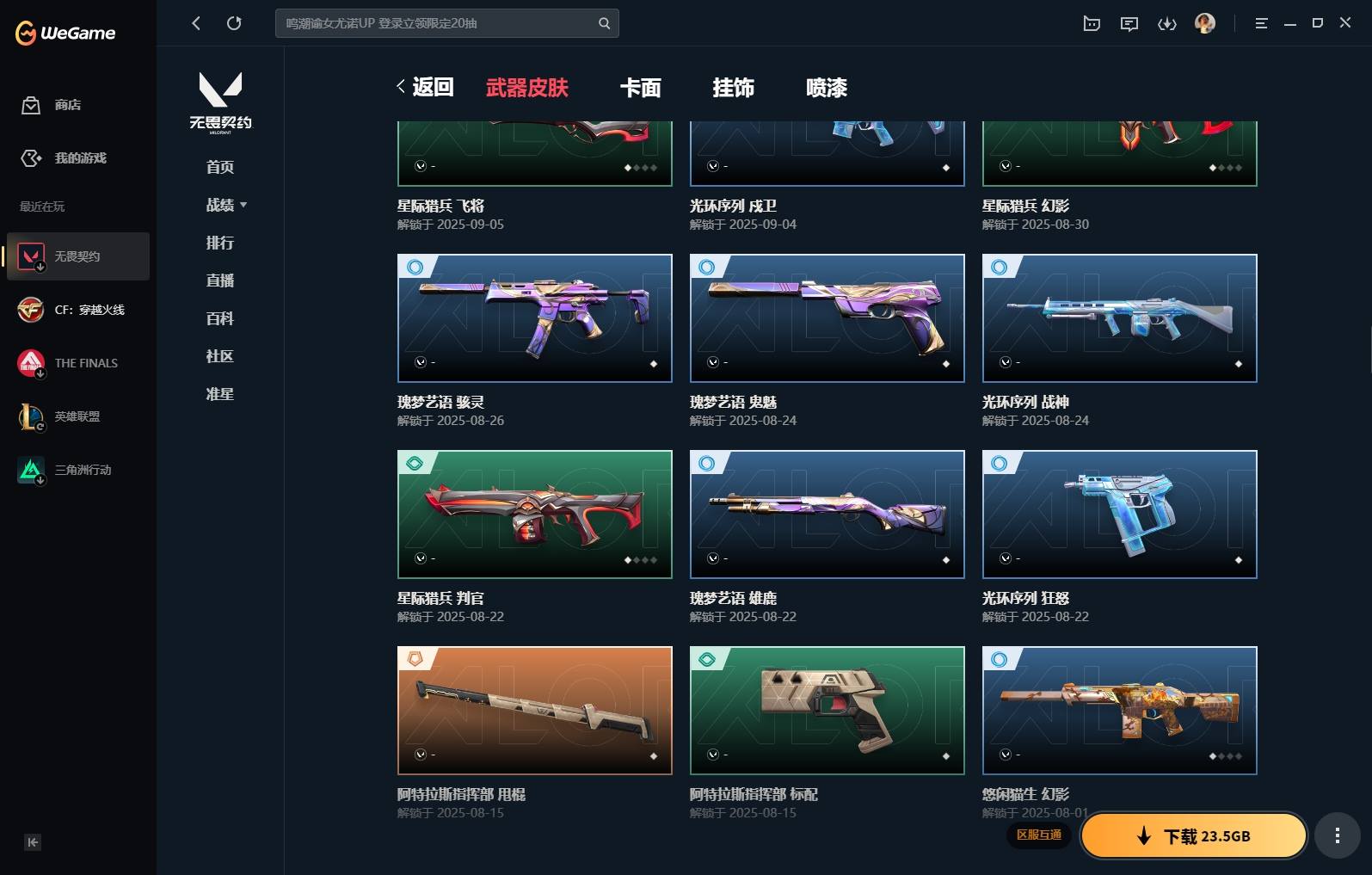Viewport: 1372px width, 875px height.
Task: Click the 返回 back link
Action: [x=426, y=87]
